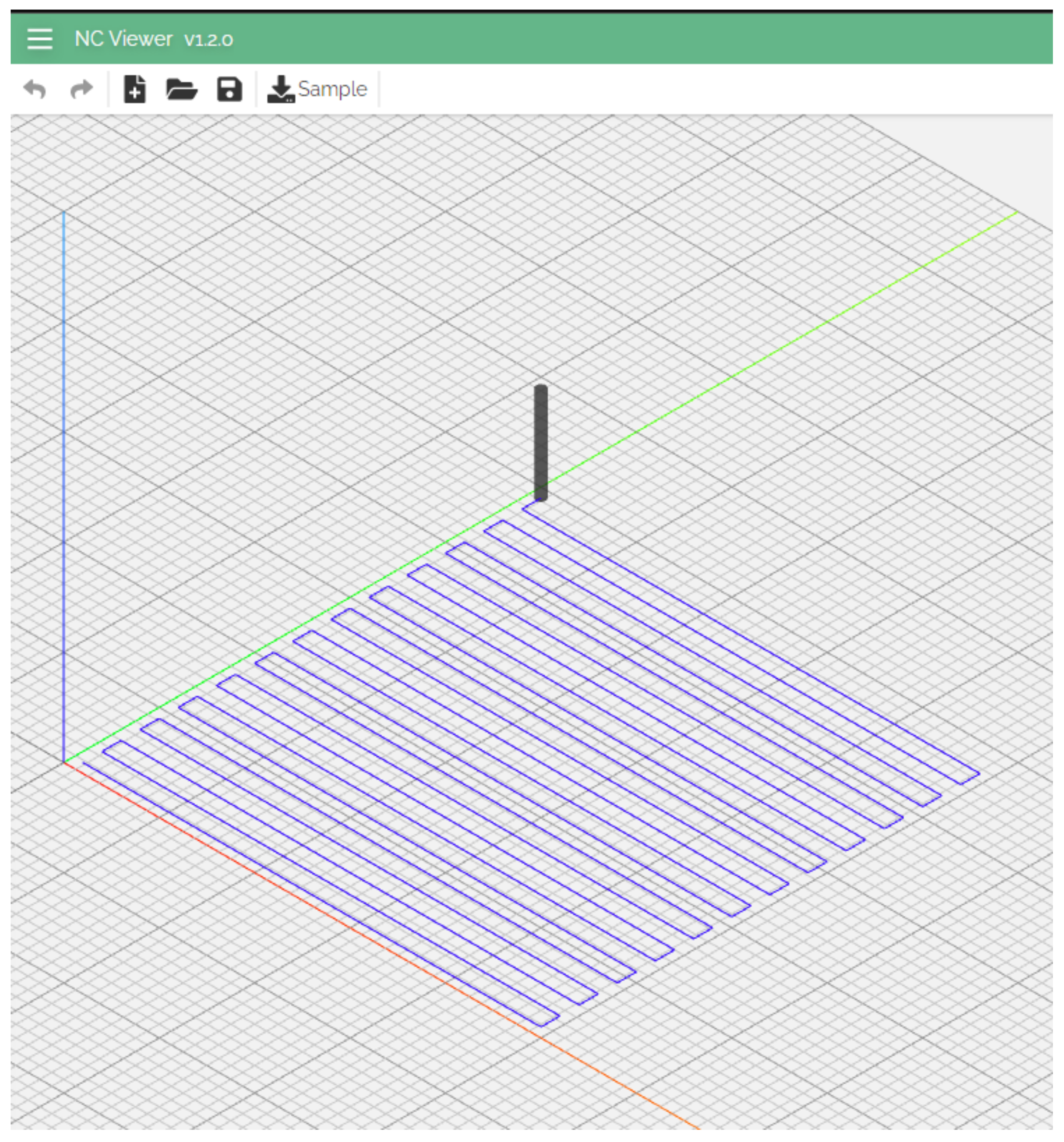The width and height of the screenshot is (1064, 1142).
Task: Click the Sample text label
Action: point(332,89)
